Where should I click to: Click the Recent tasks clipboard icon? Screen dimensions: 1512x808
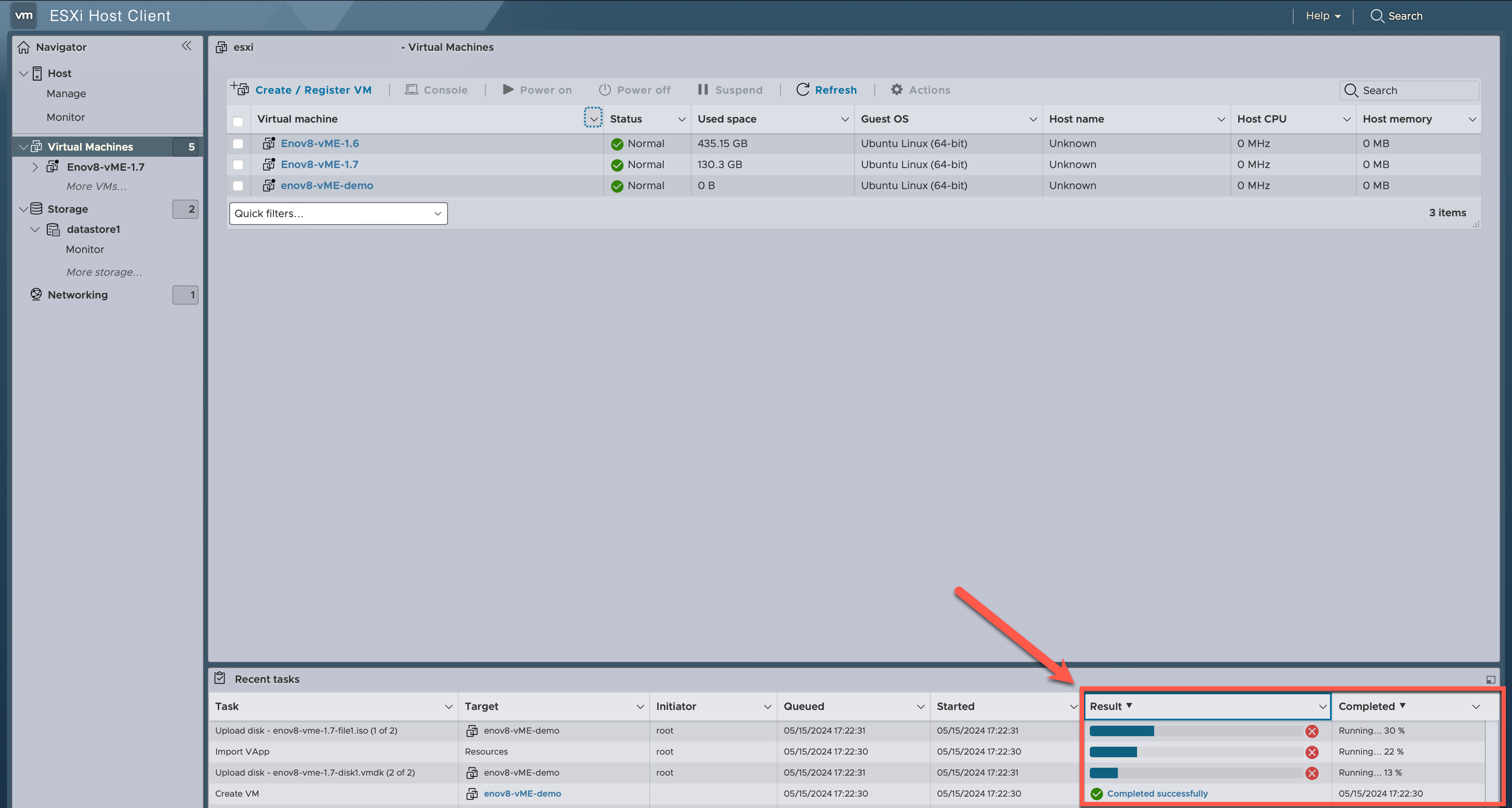click(220, 678)
